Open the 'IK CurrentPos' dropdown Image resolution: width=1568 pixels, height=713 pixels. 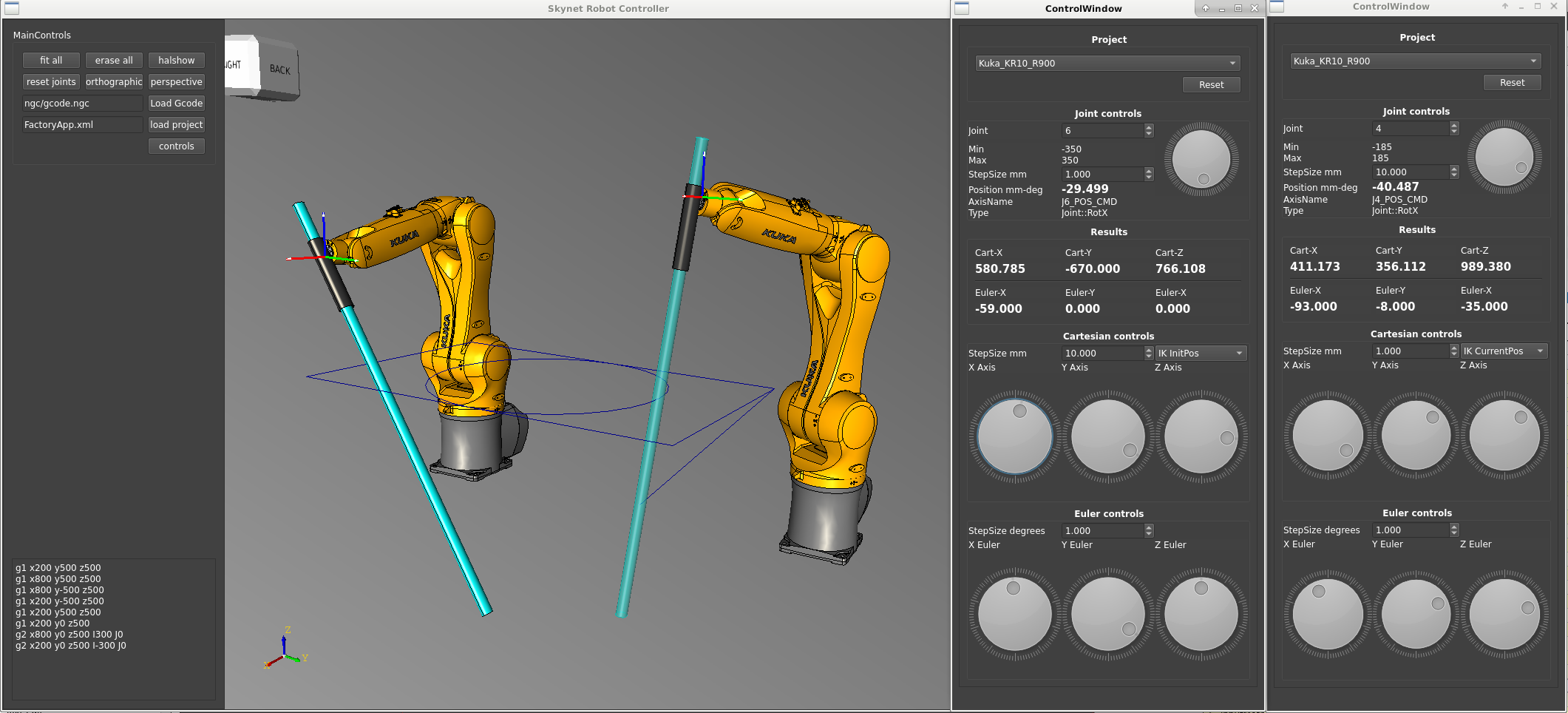pyautogui.click(x=1504, y=351)
